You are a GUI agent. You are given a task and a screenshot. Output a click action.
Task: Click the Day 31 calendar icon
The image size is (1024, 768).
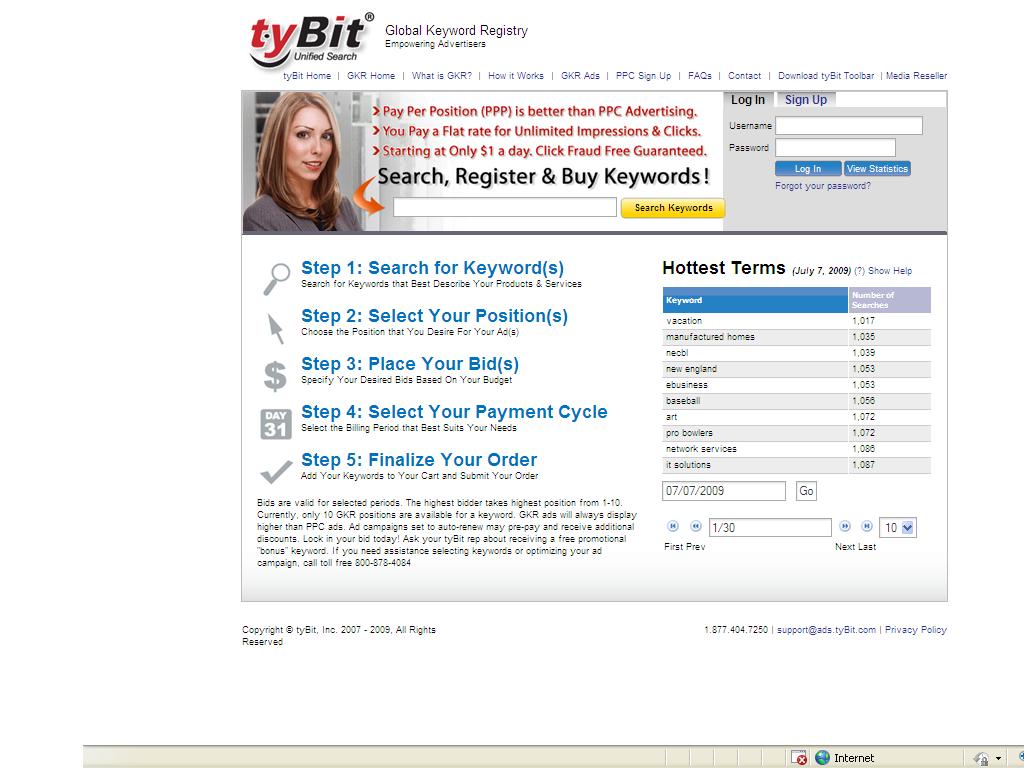coord(276,424)
